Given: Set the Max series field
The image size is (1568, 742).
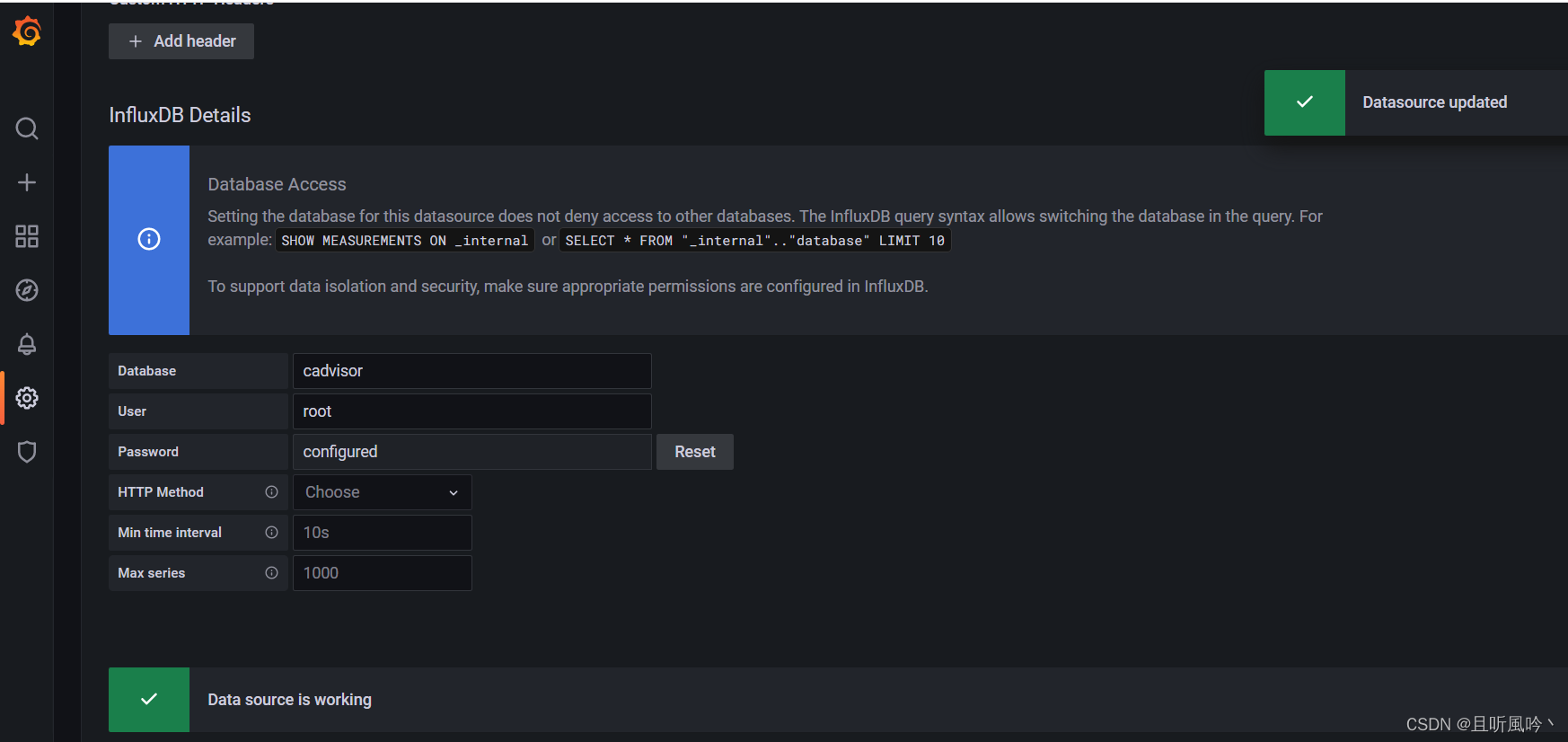Looking at the screenshot, I should 383,573.
